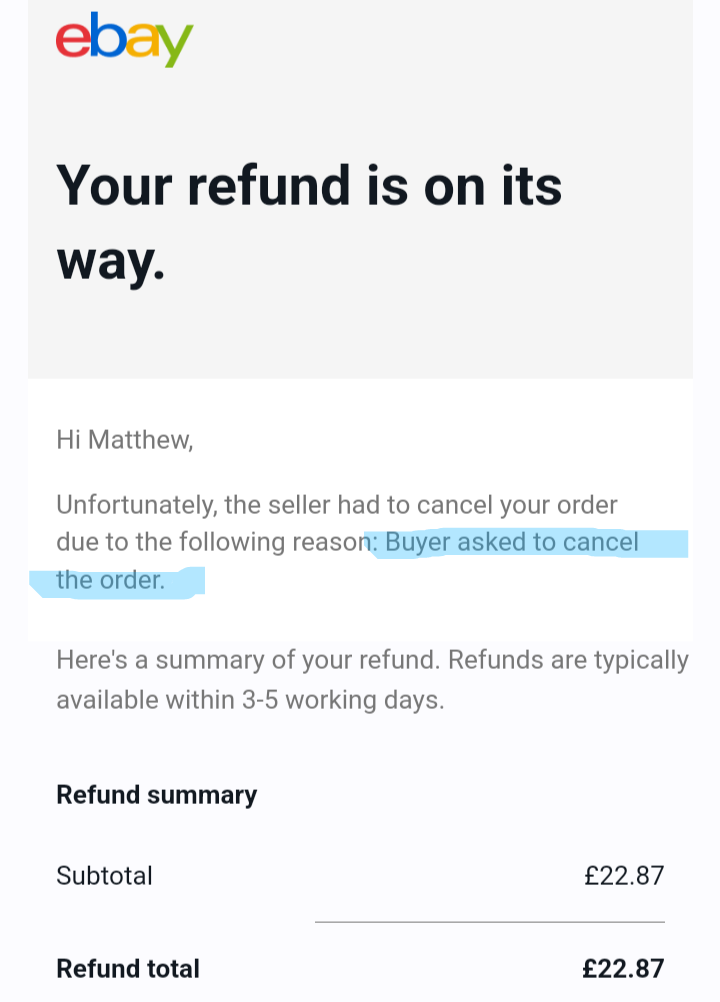Click the 'Refund total' label

(128, 969)
